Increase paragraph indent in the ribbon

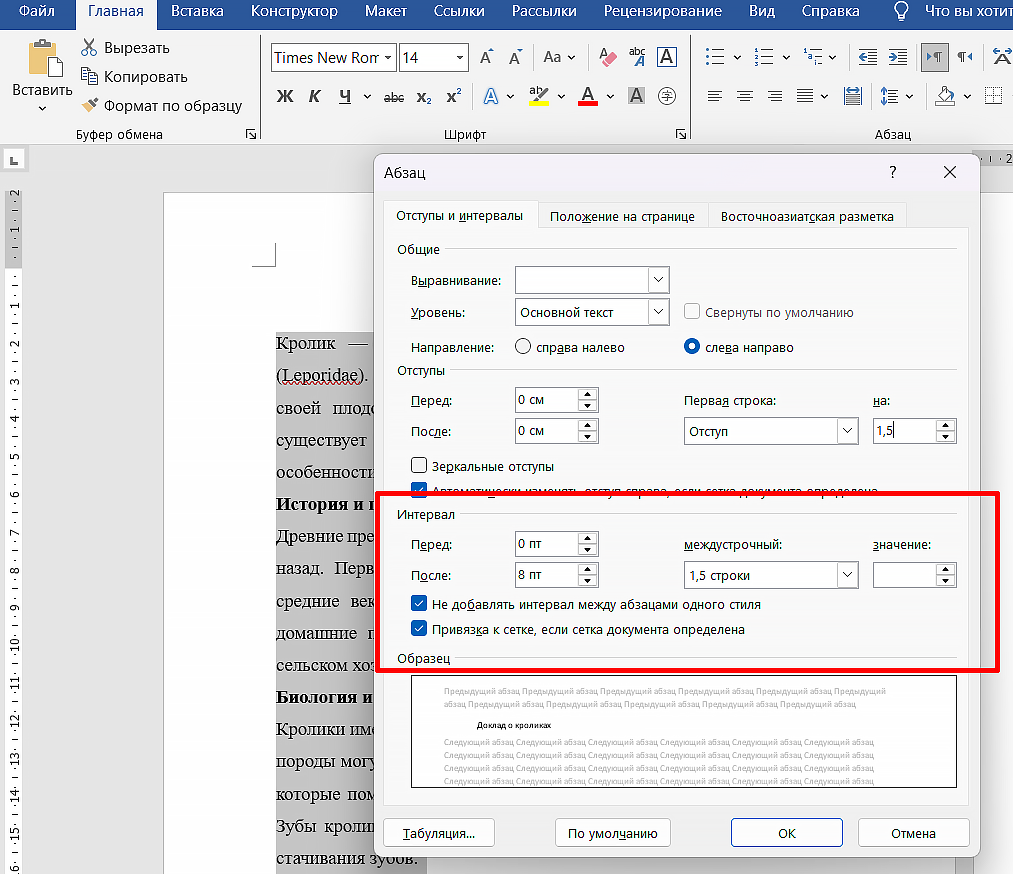tap(898, 57)
